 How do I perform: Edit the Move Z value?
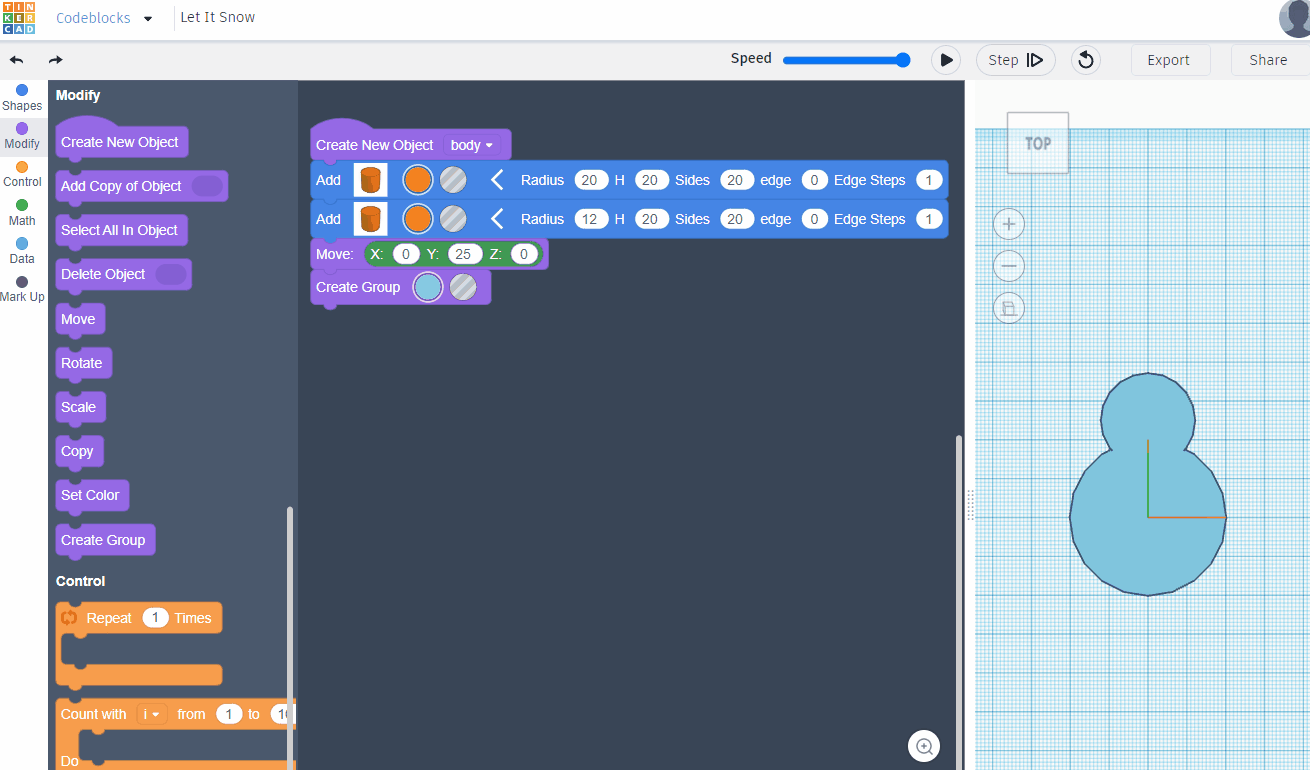(x=524, y=254)
